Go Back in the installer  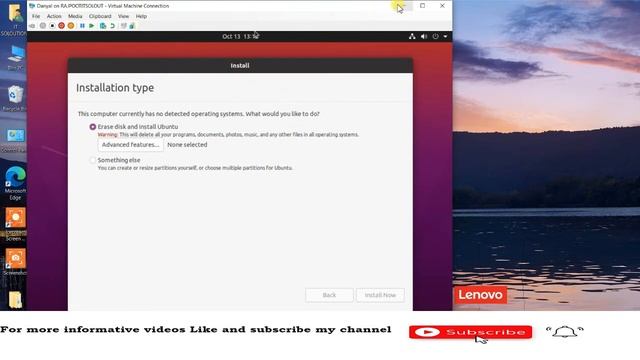coord(329,295)
